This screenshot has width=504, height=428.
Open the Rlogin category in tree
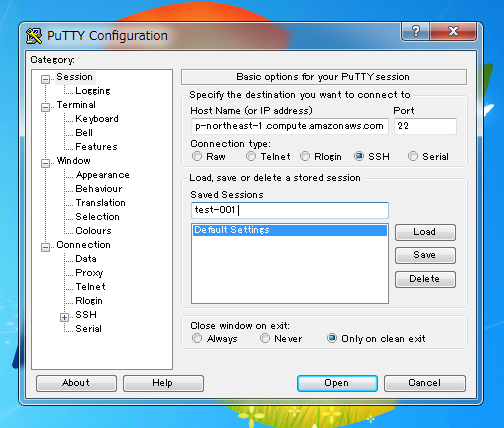click(89, 301)
